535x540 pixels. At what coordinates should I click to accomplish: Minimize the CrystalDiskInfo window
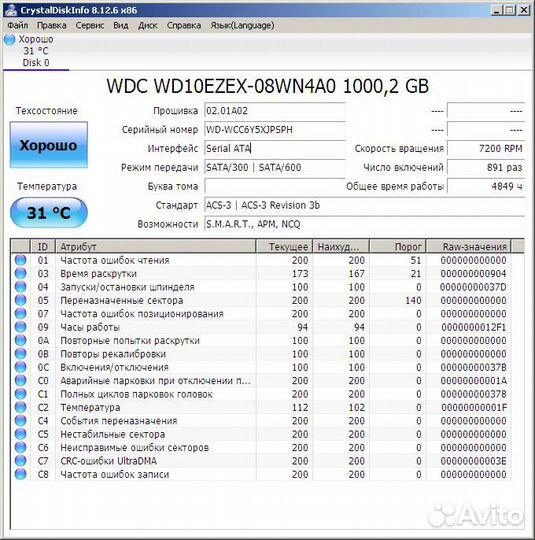(496, 10)
